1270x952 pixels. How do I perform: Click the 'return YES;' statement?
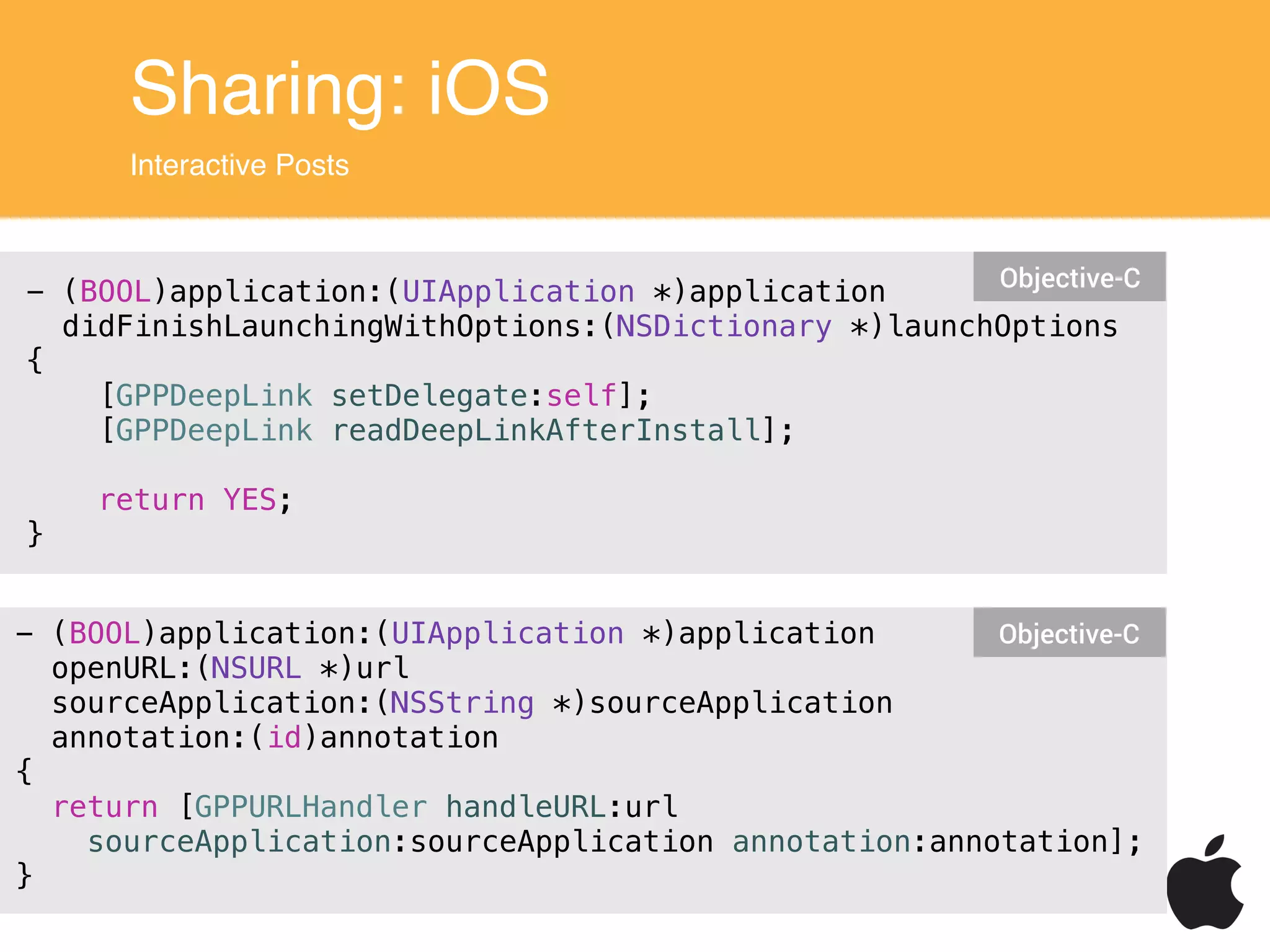[196, 500]
